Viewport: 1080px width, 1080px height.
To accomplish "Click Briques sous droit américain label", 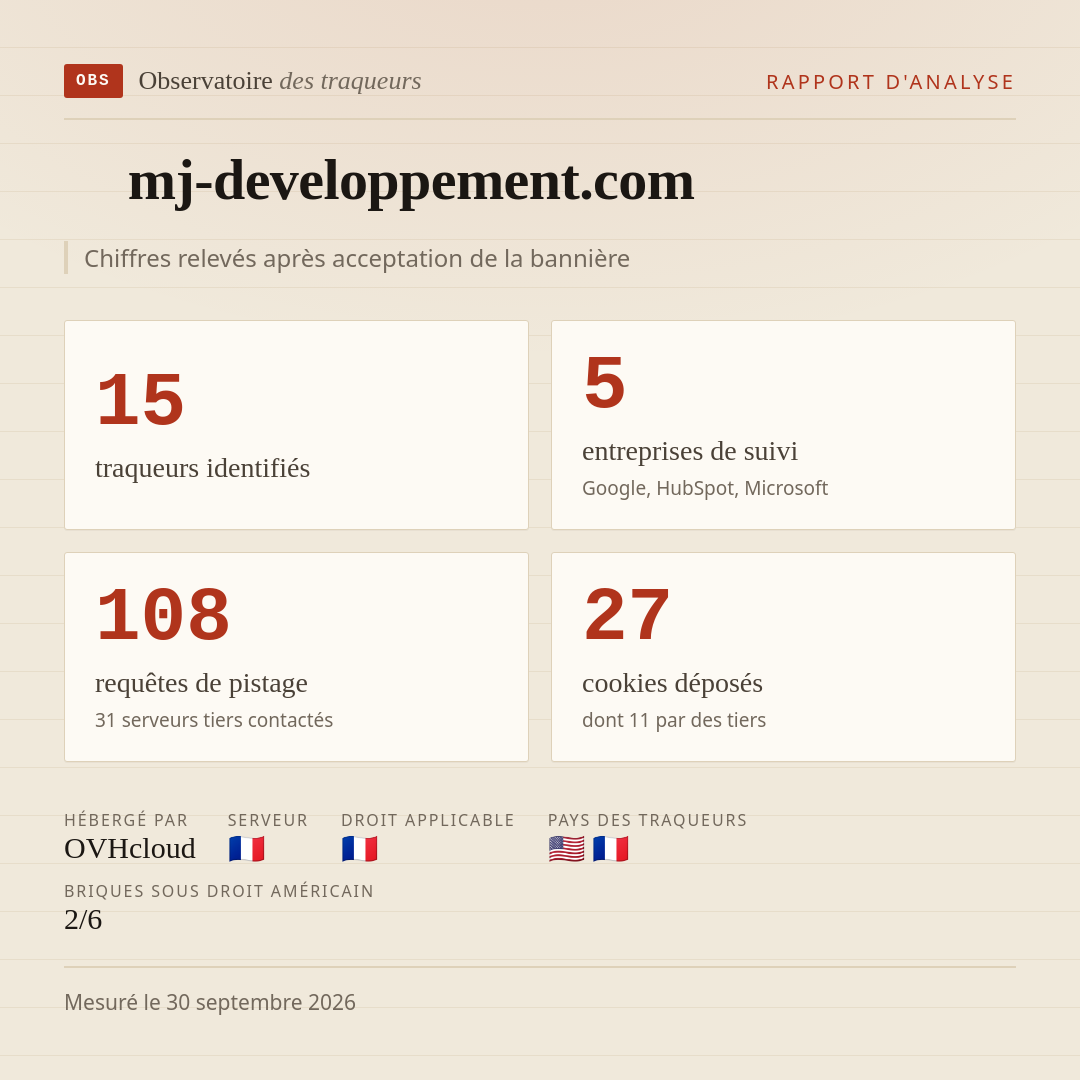I will (x=219, y=891).
